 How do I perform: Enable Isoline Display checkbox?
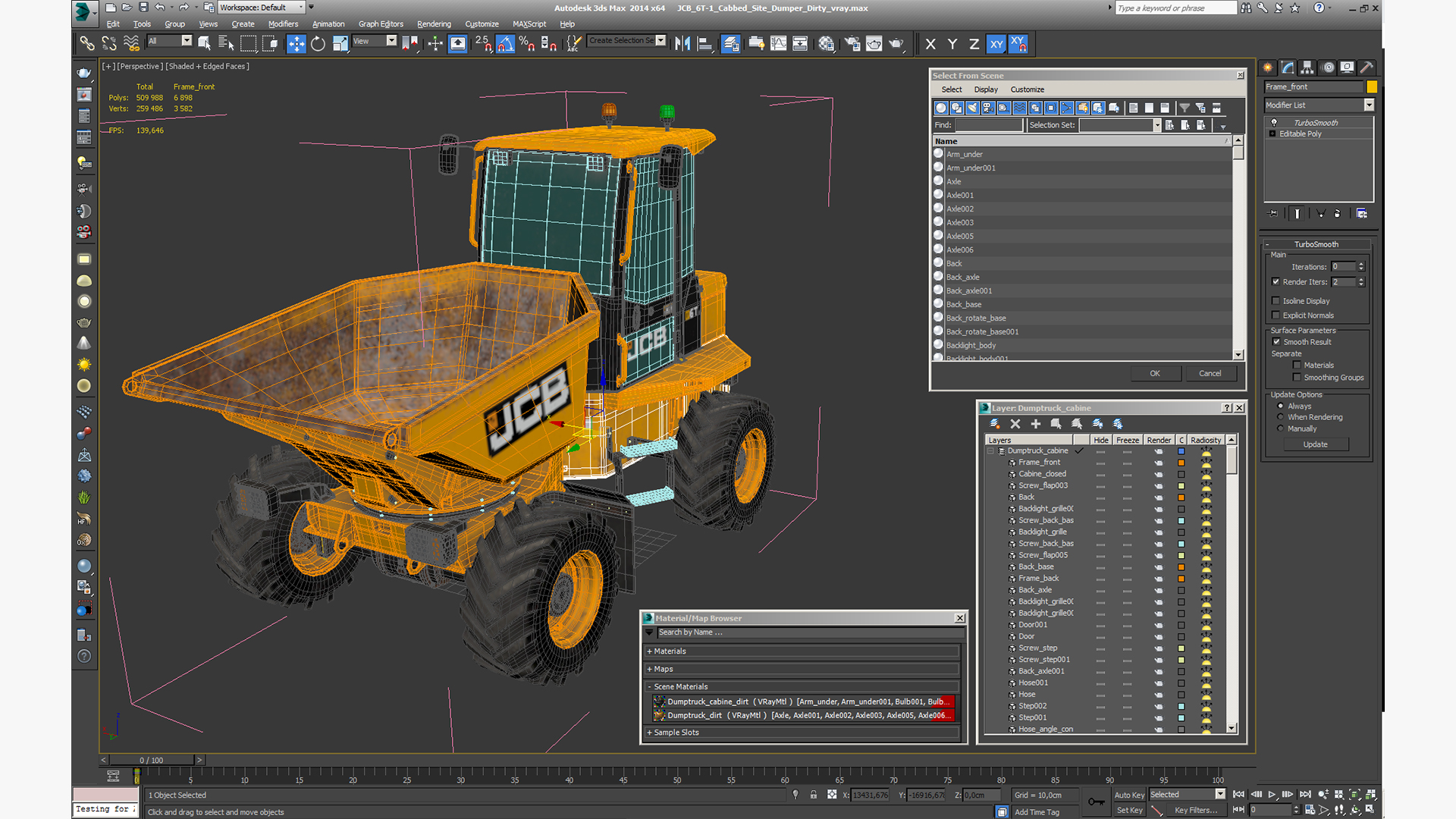click(1276, 300)
